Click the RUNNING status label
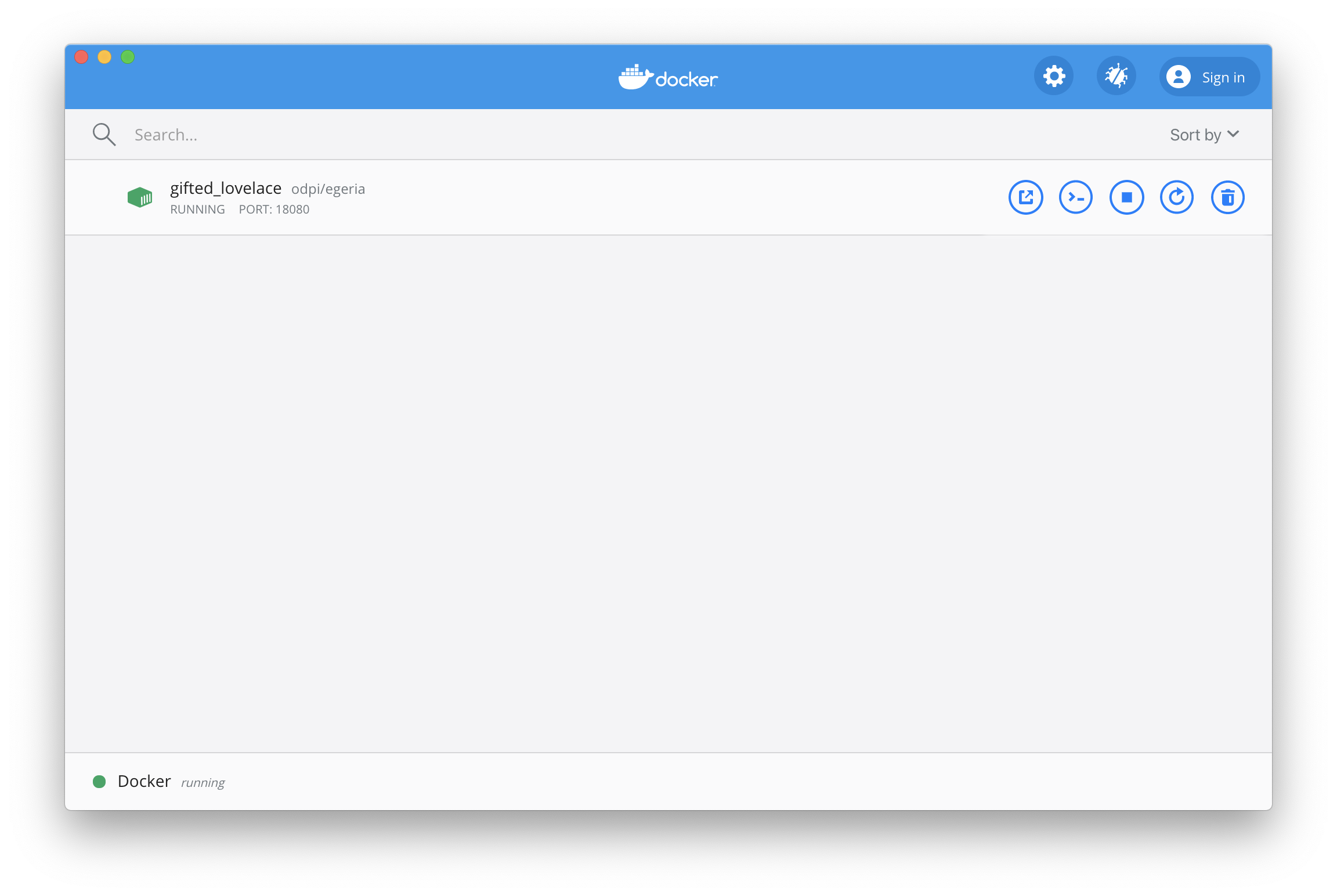1337x896 pixels. [197, 209]
